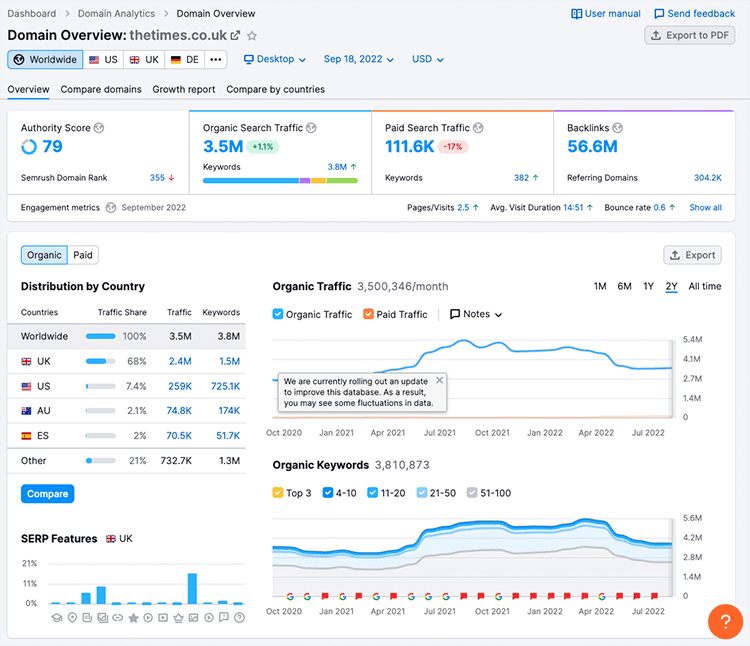Click Send feedback
Screen dimensions: 750x646
pyautogui.click(x=695, y=13)
